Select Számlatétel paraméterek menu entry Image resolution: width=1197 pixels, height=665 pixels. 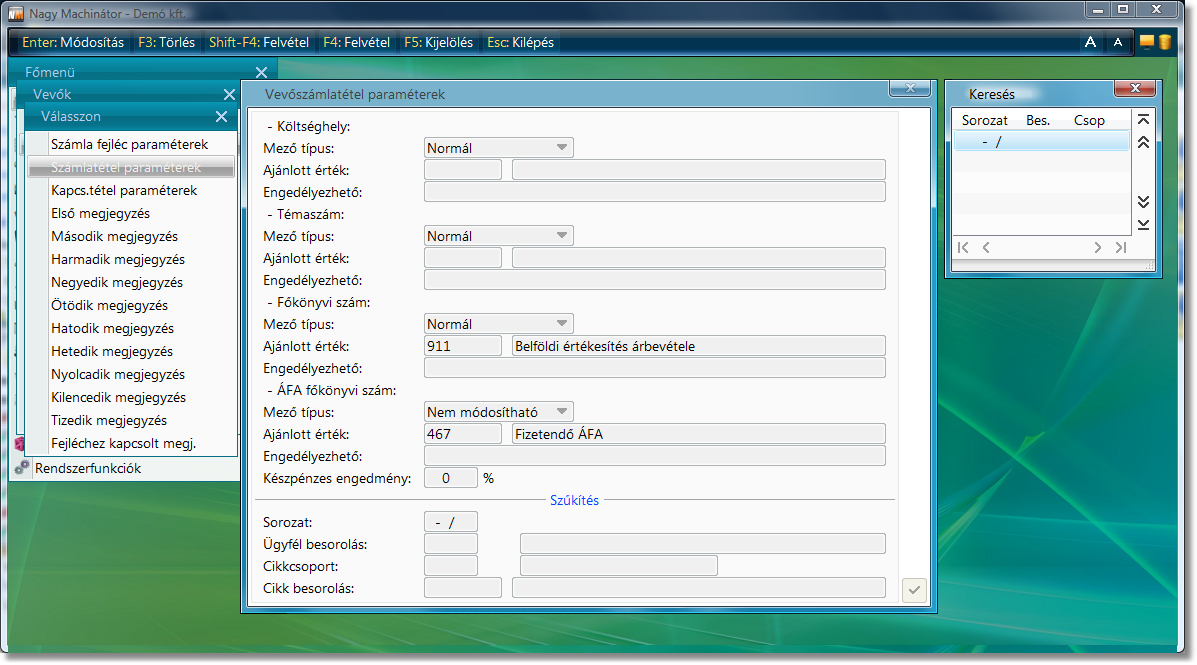point(130,167)
